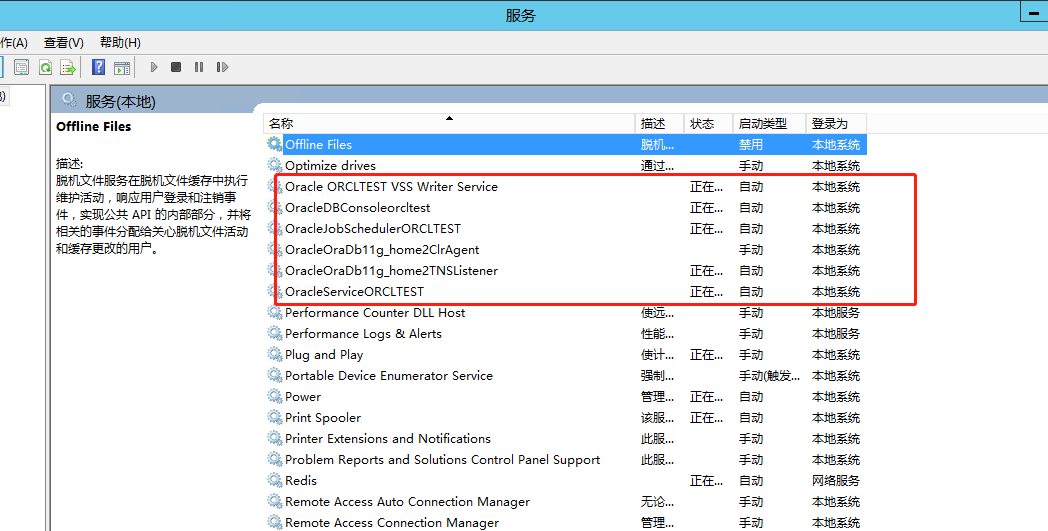1048x531 pixels.
Task: Select the OracleServiceORCLTEST service name
Action: 354,292
